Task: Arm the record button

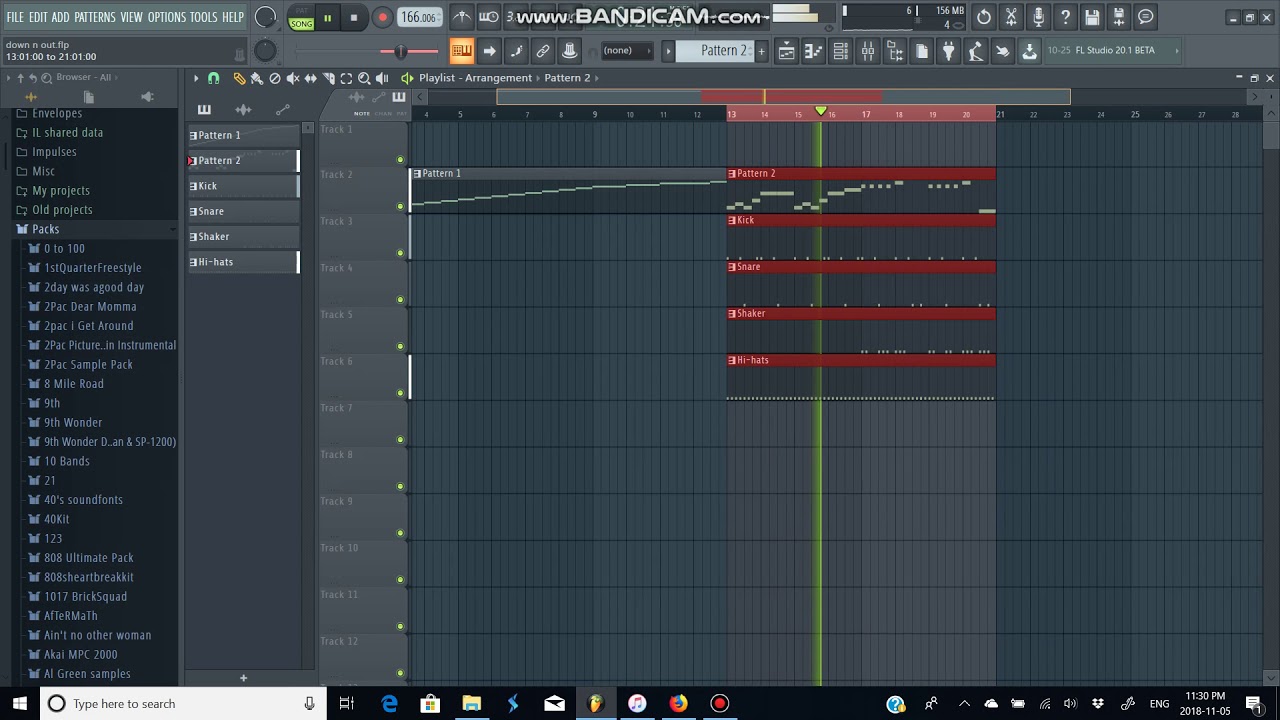Action: pos(382,17)
